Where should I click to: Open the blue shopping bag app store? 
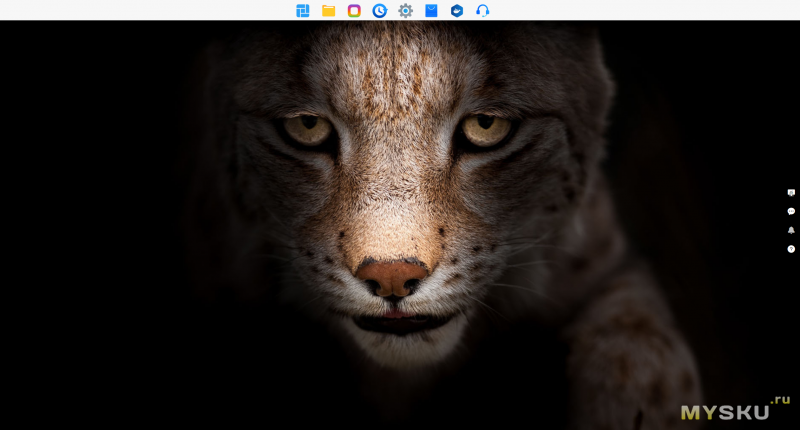431,11
